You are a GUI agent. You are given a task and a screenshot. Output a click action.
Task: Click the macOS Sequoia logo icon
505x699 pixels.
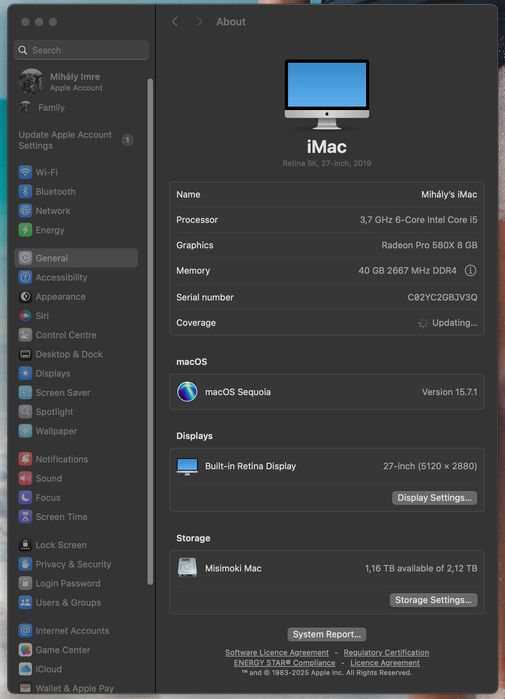point(187,392)
